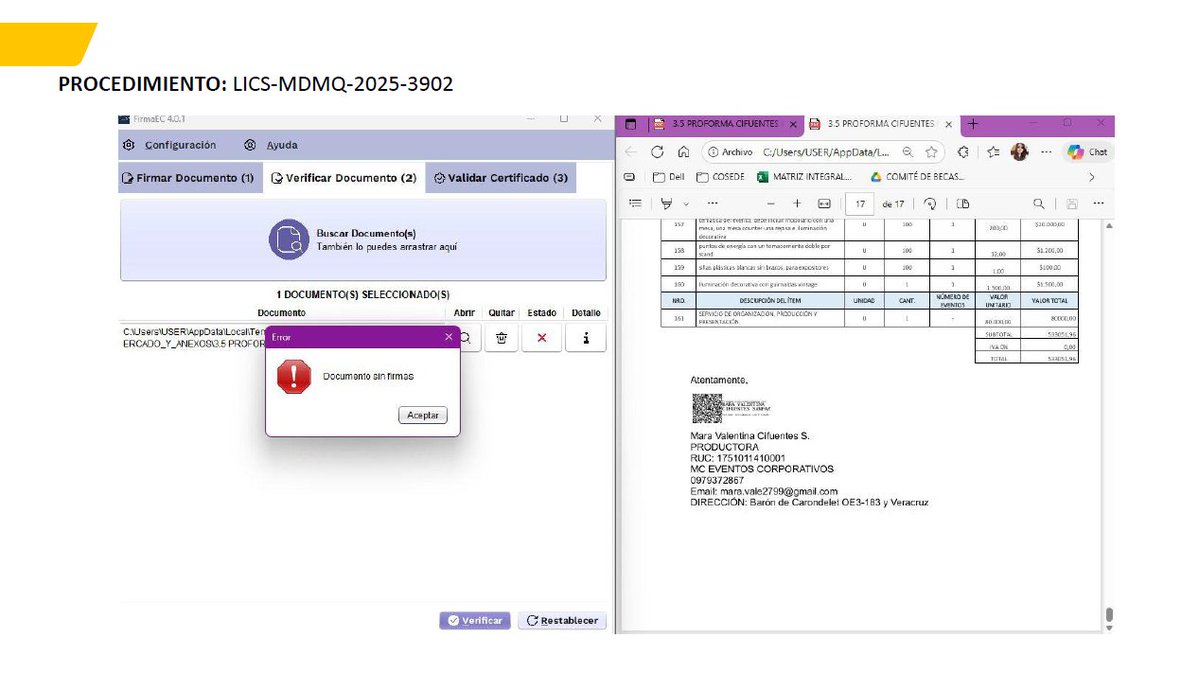Open the Dell bookmarks folder
1199x673 pixels.
click(x=668, y=177)
